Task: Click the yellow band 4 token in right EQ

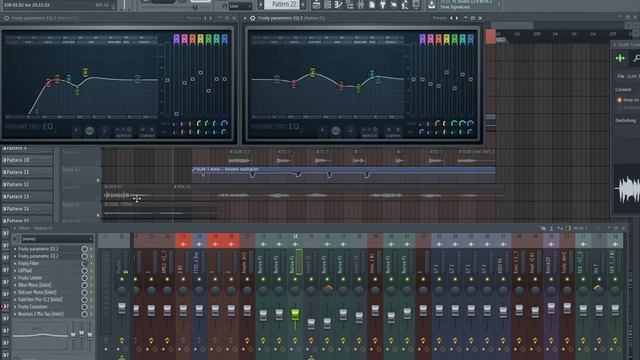Action: (447, 39)
